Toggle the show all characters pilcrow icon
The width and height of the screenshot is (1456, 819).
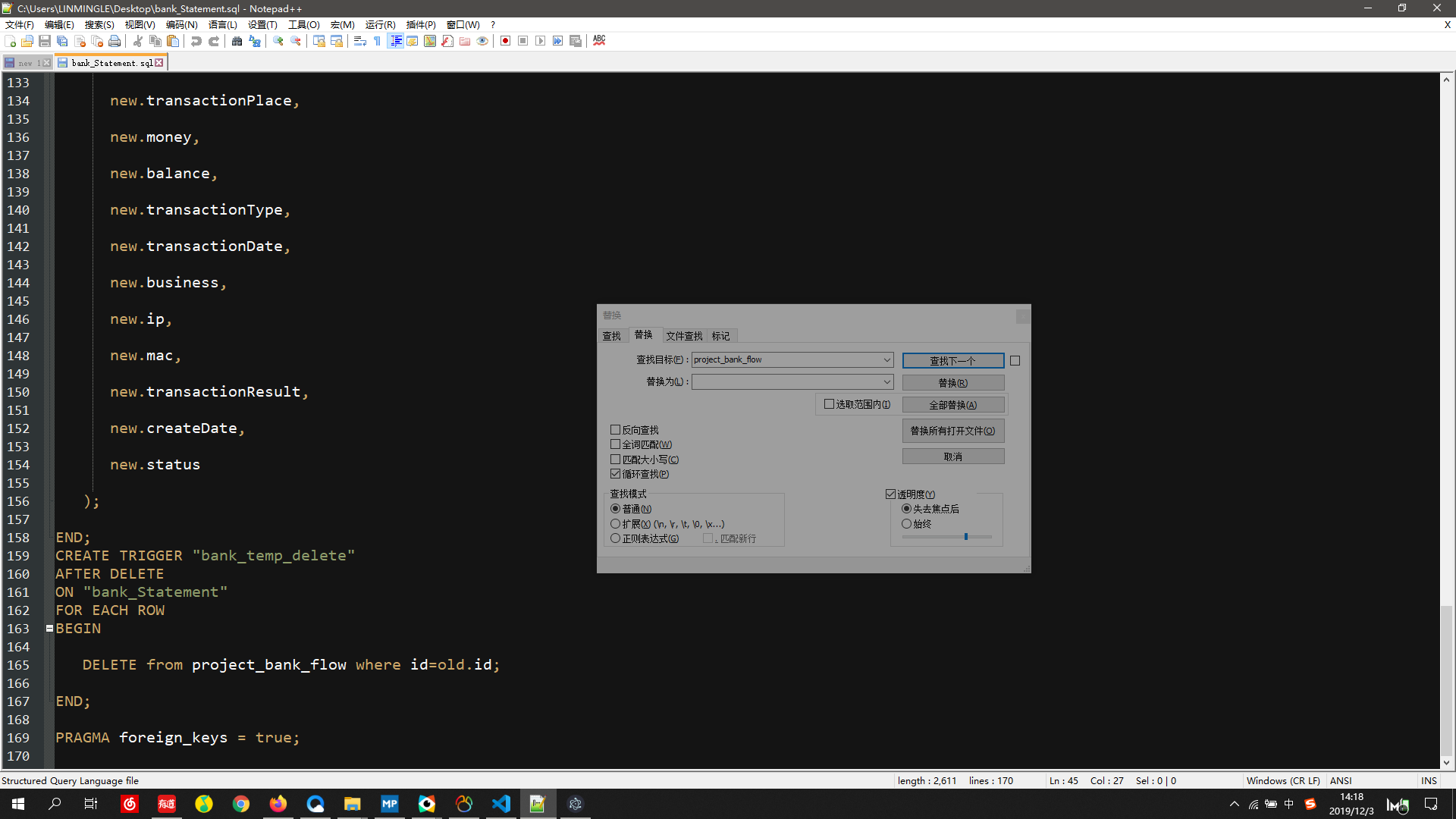(377, 41)
